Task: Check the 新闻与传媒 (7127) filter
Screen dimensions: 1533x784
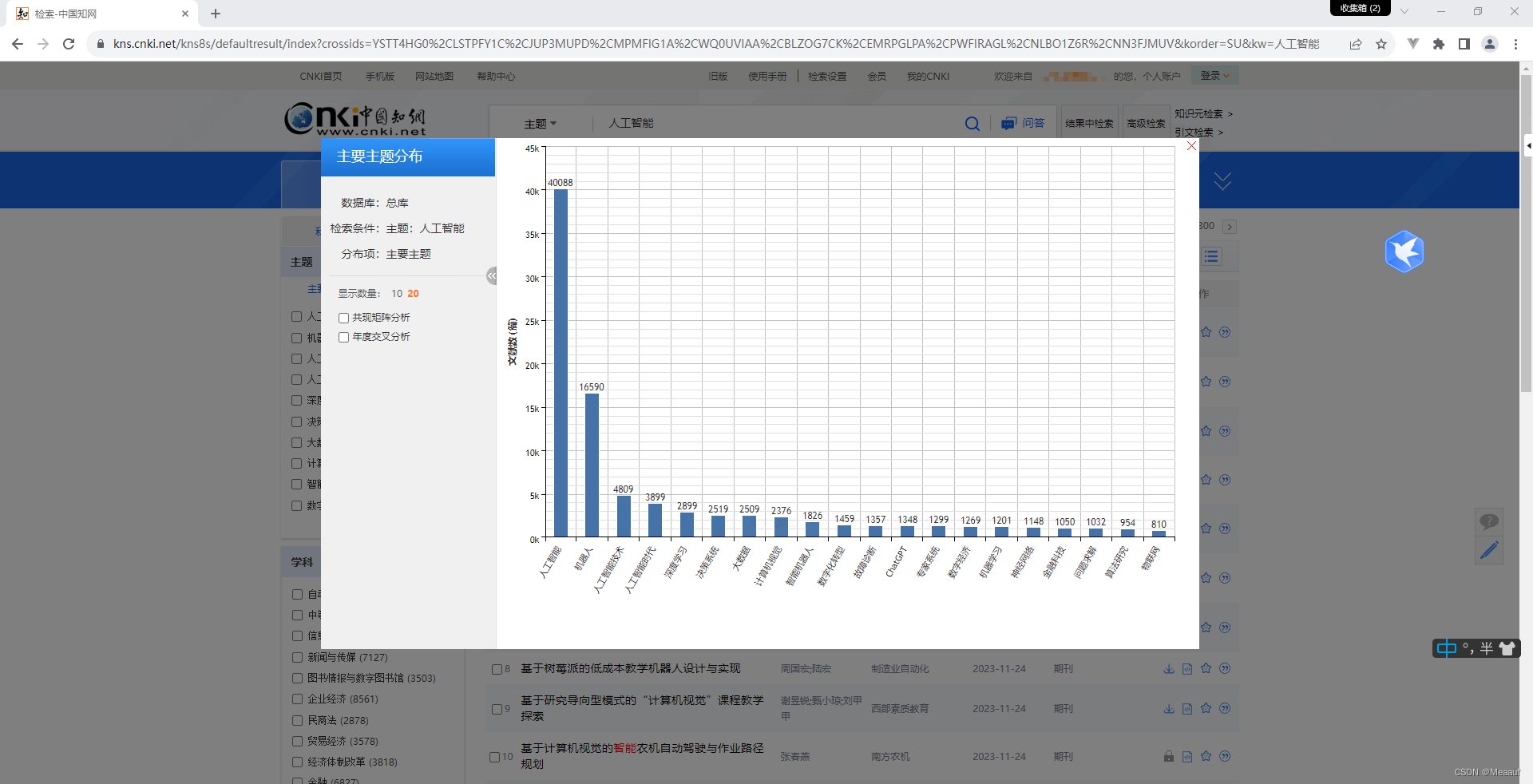Action: (297, 658)
